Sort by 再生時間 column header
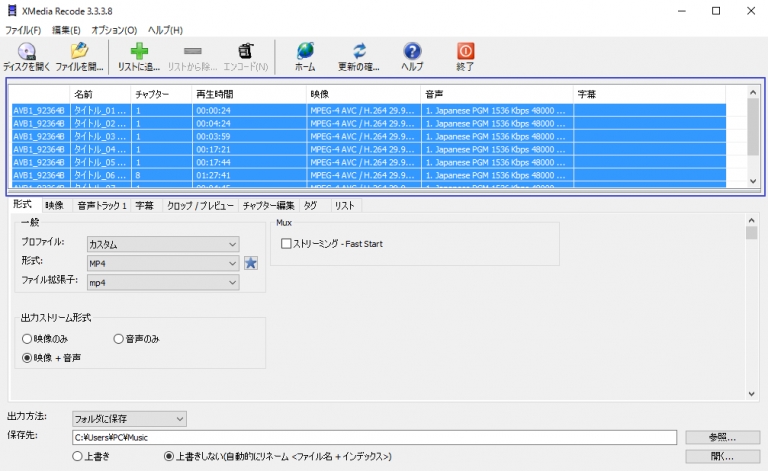 249,94
